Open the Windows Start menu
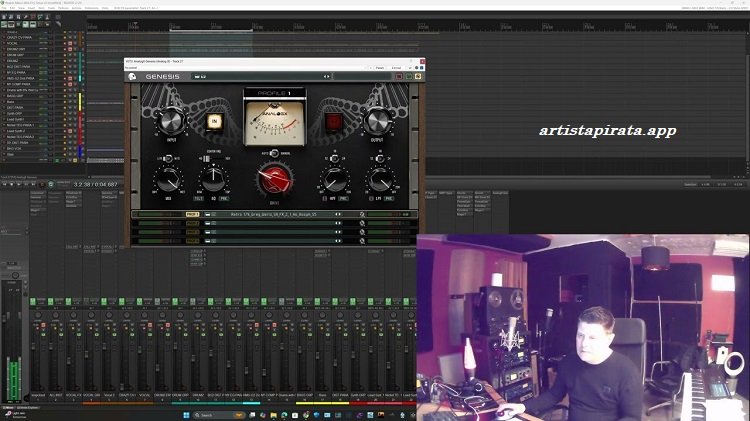The width and height of the screenshot is (750, 421). tap(186, 415)
